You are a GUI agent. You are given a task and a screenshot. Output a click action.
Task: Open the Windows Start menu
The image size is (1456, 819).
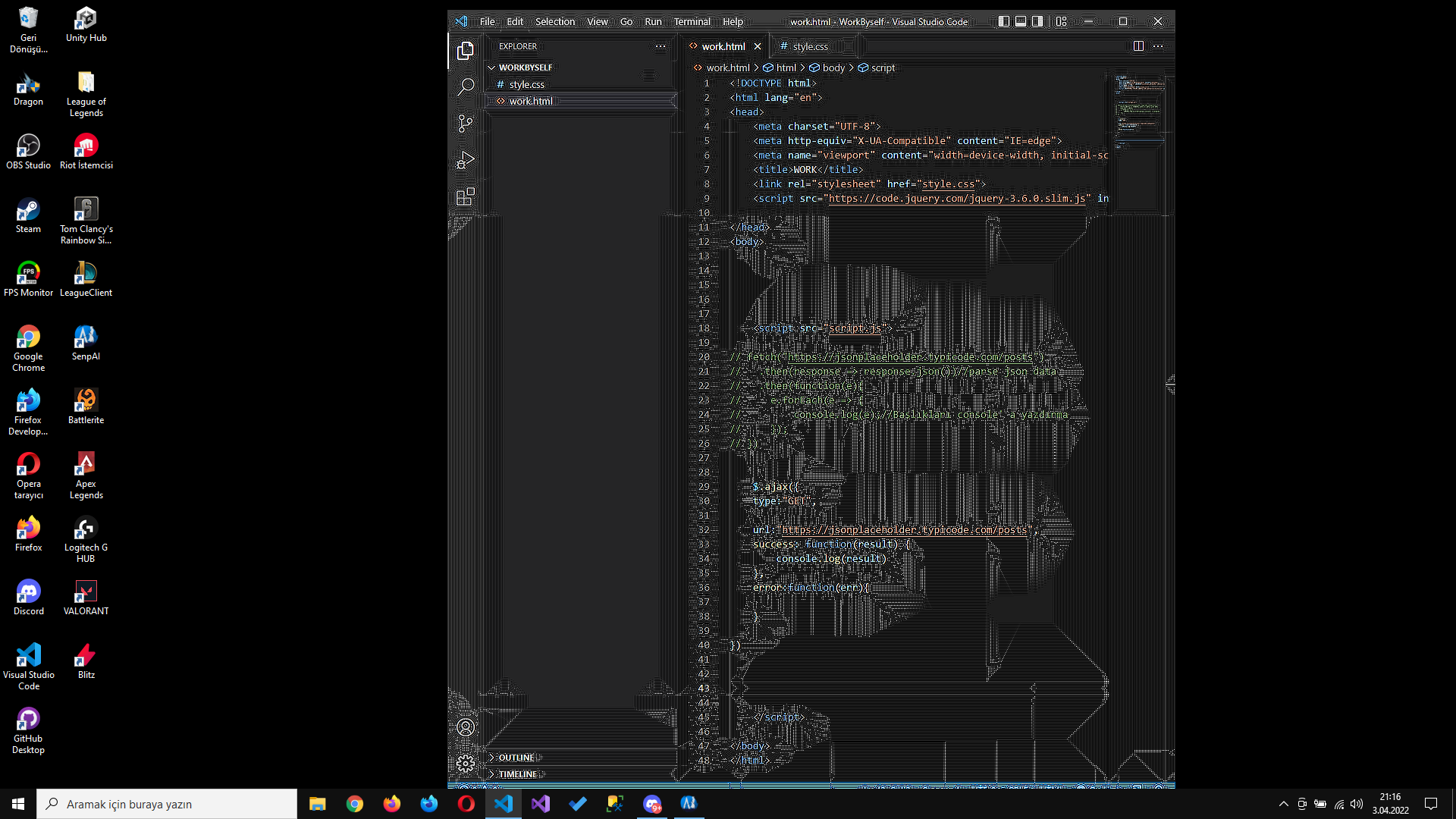(18, 804)
